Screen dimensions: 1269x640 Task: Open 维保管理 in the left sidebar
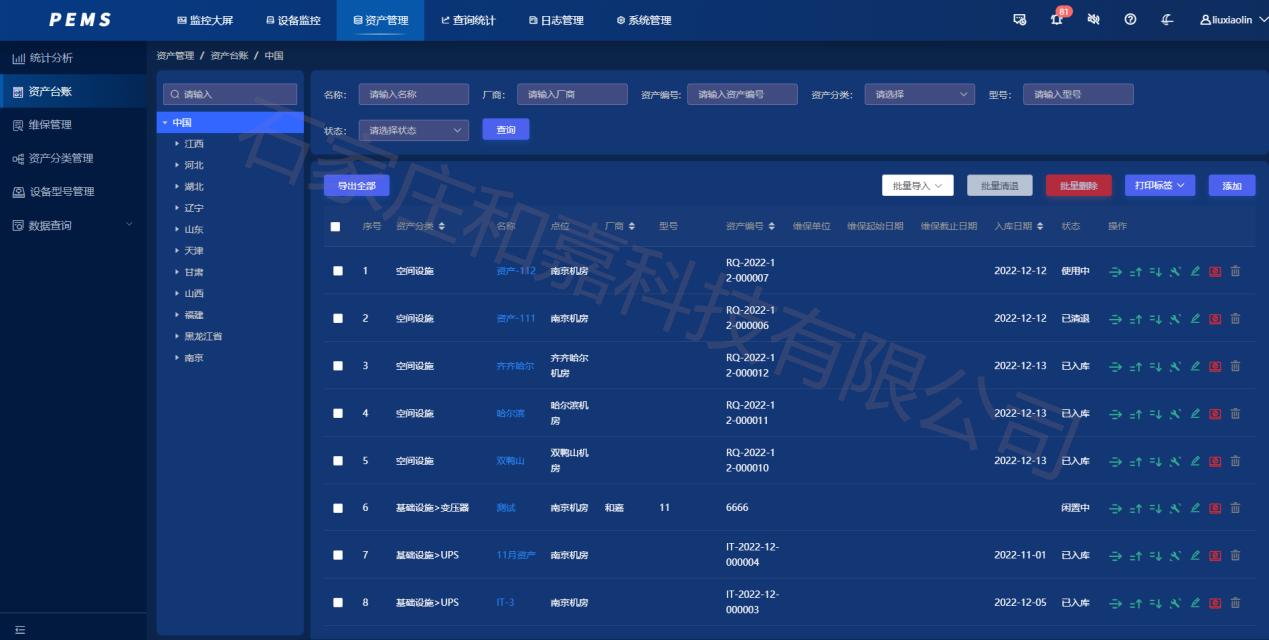[50, 125]
